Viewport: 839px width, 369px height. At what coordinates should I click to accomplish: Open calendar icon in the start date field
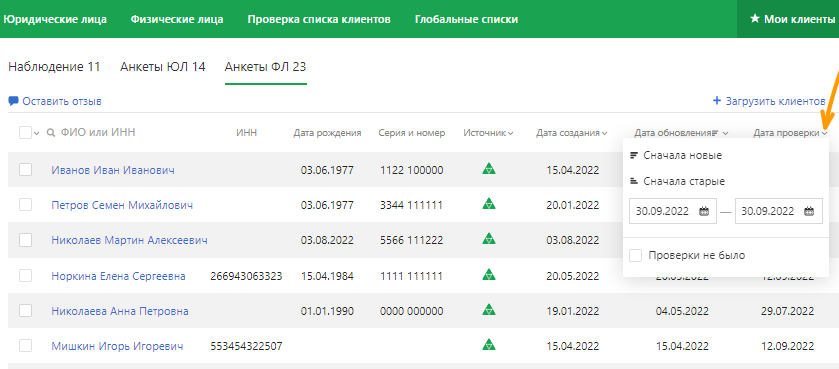pos(704,211)
